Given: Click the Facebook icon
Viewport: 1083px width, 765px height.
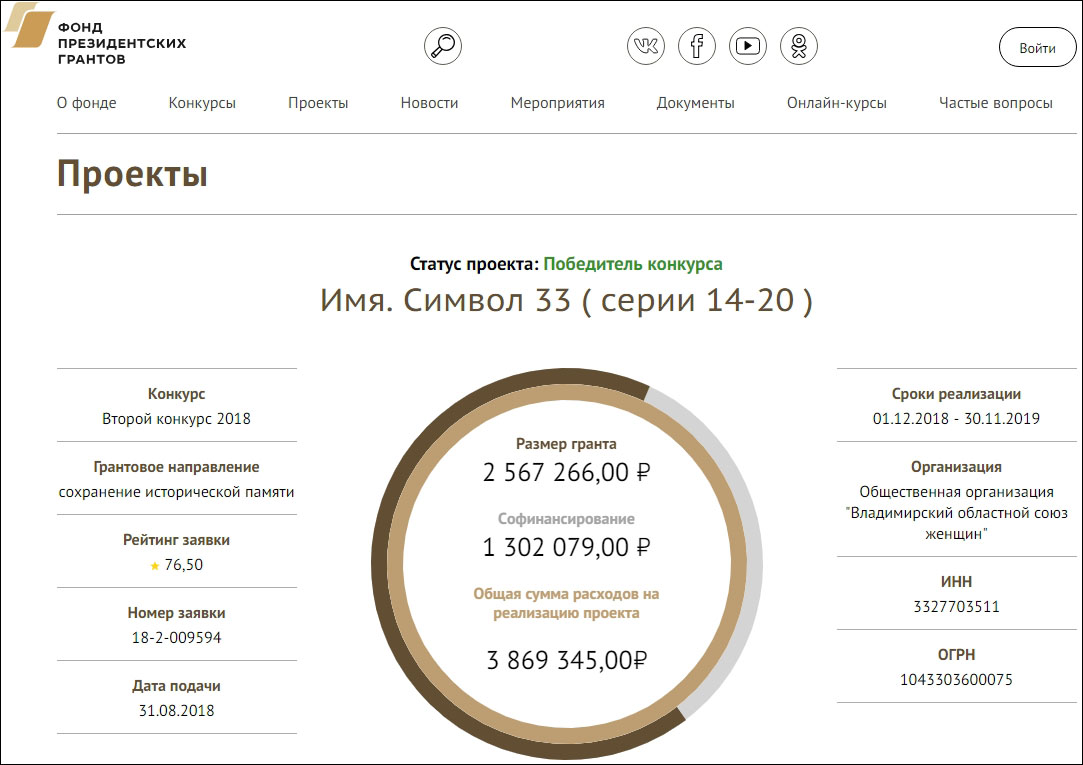Looking at the screenshot, I should 697,45.
